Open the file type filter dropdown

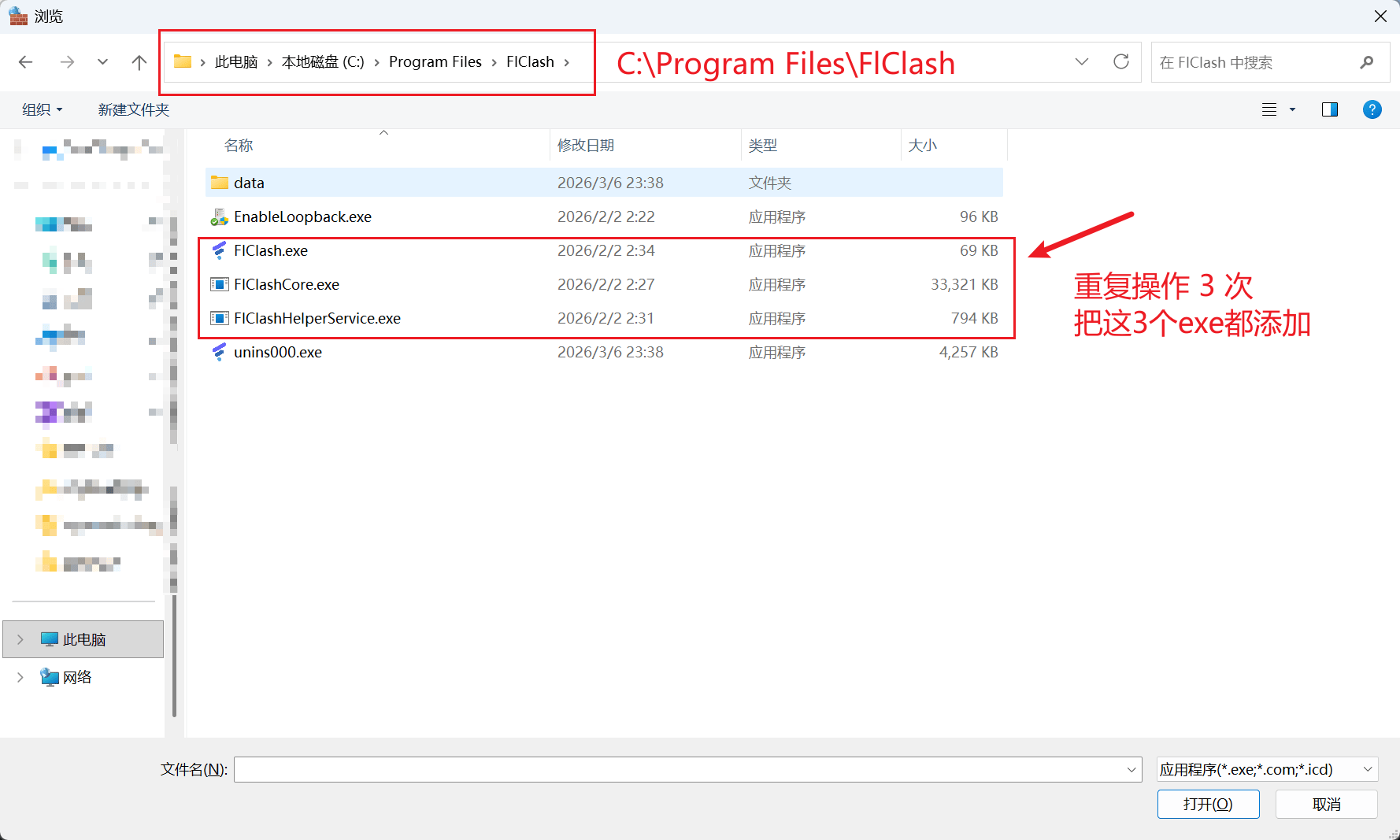[x=1266, y=769]
